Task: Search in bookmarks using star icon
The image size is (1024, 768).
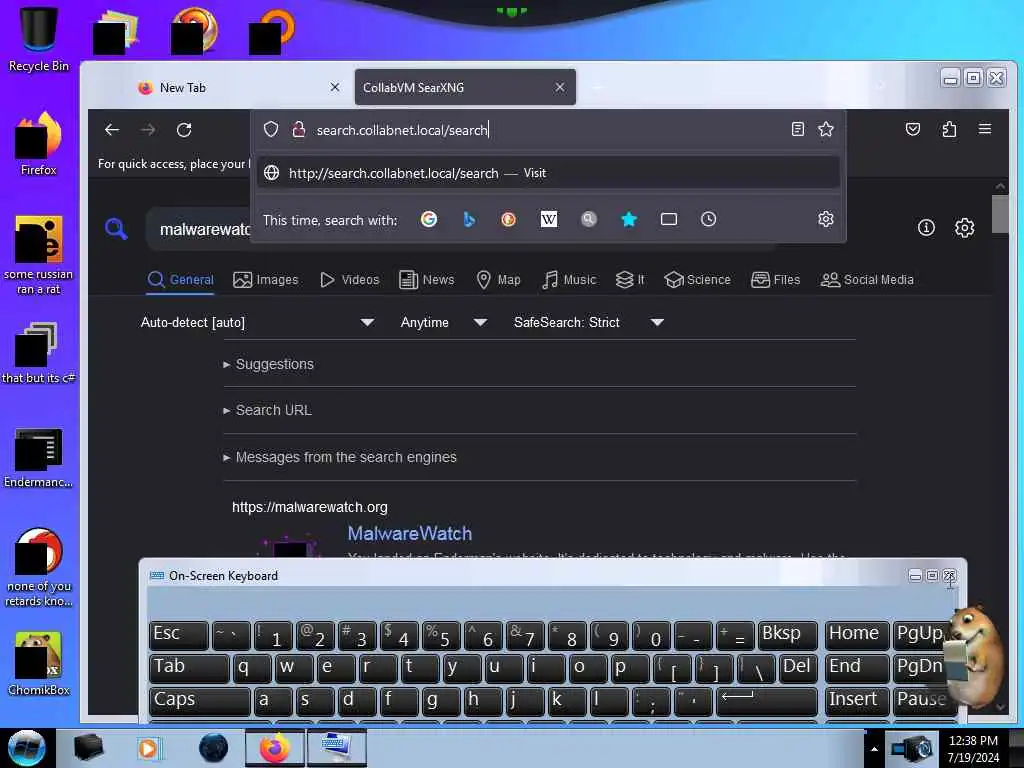Action: [629, 219]
